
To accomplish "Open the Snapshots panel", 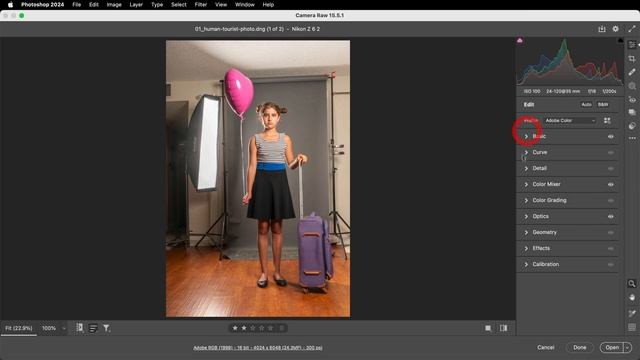I will point(632,112).
